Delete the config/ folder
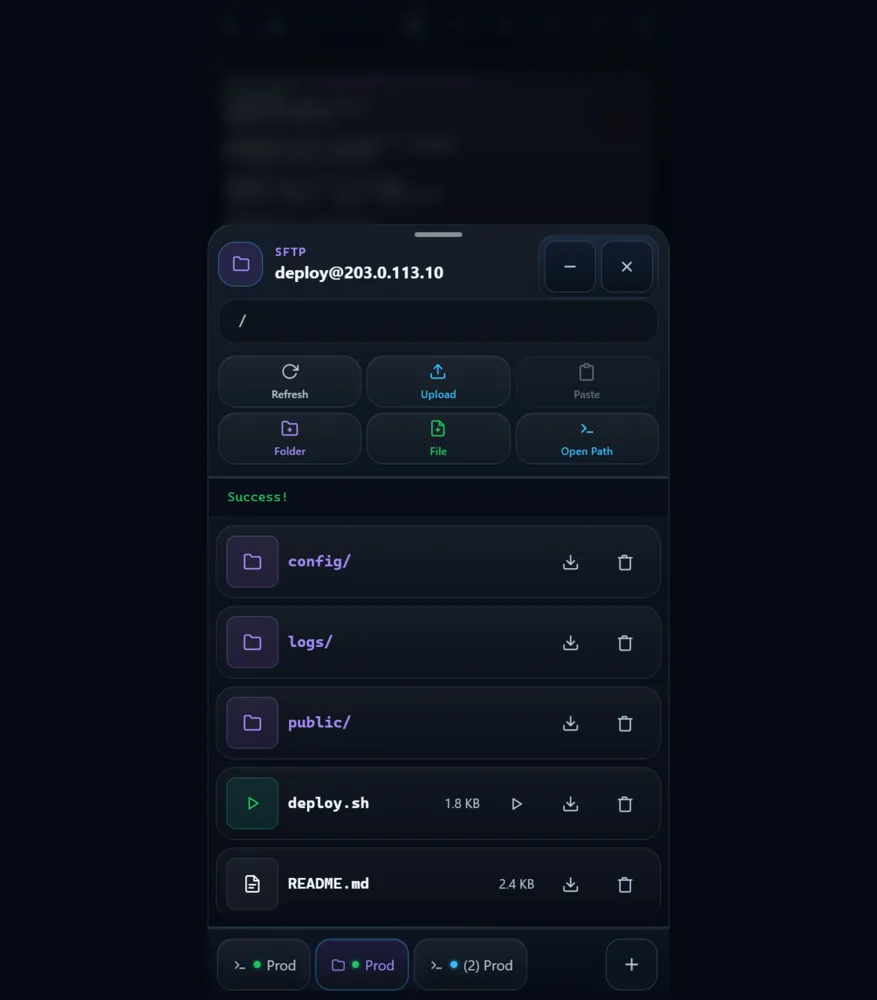 click(625, 562)
